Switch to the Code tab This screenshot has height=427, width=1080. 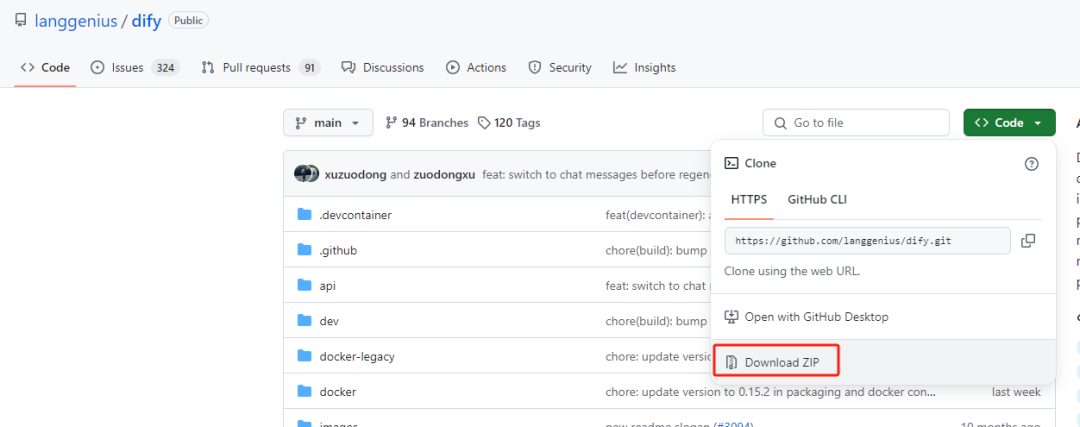click(x=45, y=67)
